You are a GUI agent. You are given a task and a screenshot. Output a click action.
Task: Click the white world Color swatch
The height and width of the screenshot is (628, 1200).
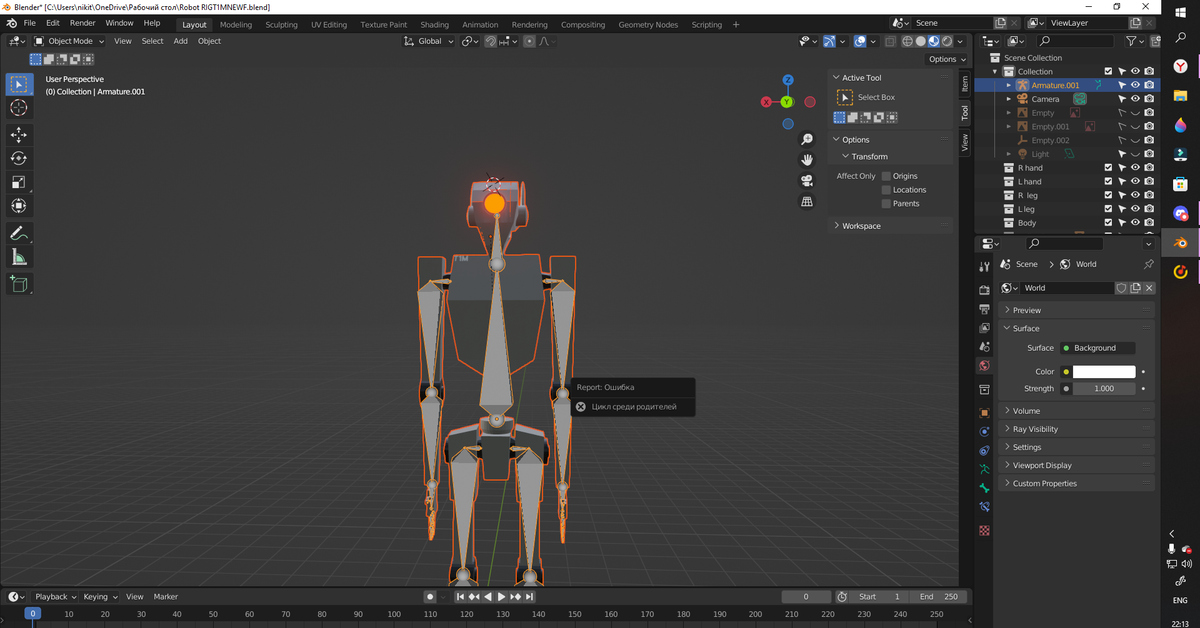click(x=1104, y=372)
